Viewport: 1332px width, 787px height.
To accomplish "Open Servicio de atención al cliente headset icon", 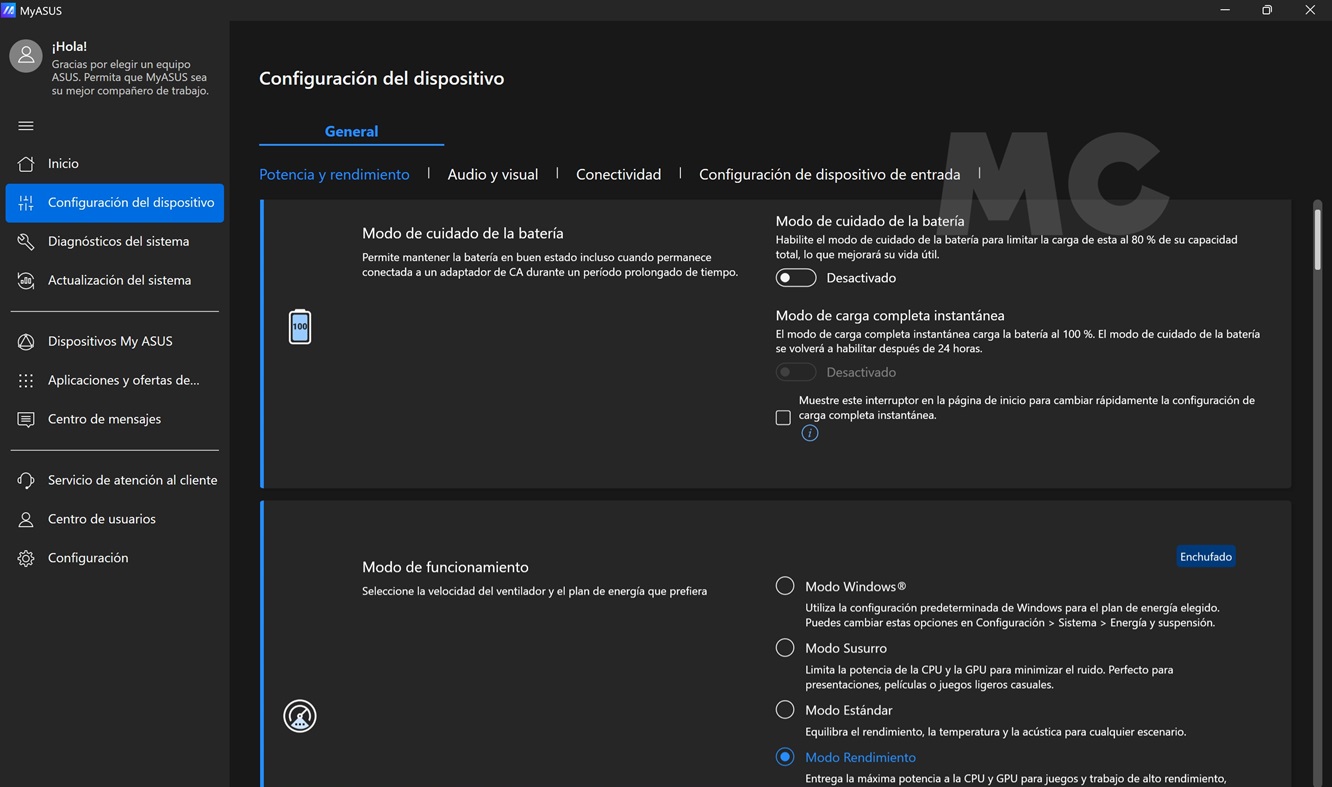I will click(26, 481).
